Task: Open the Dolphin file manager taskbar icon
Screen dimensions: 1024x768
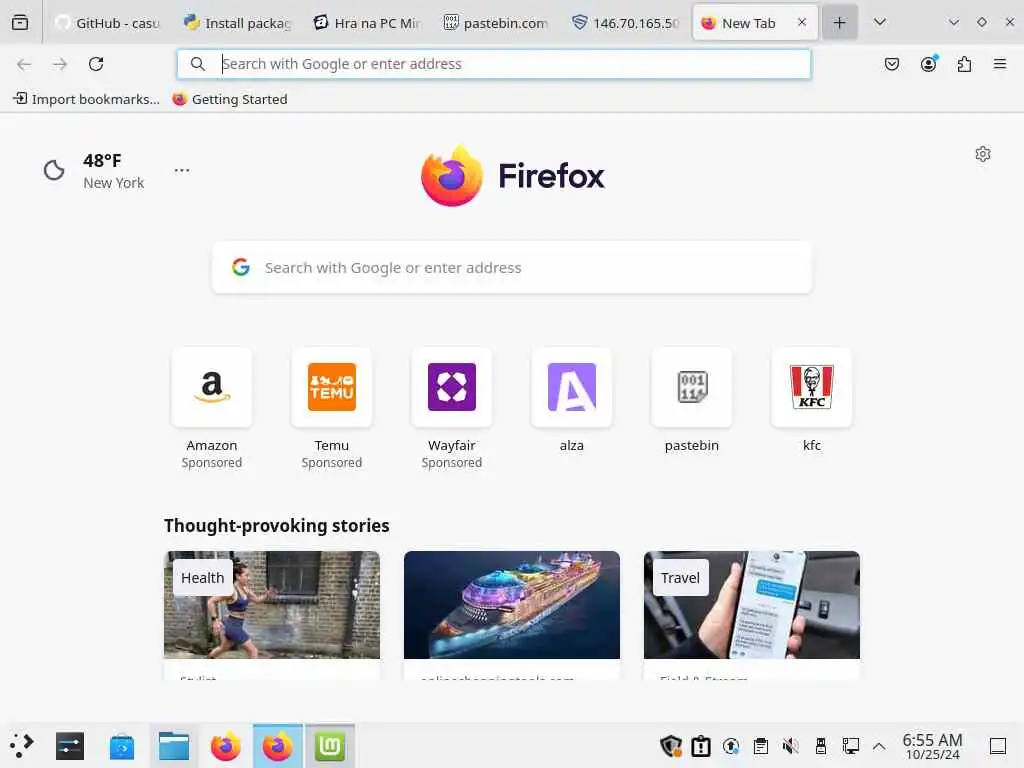Action: pyautogui.click(x=174, y=746)
